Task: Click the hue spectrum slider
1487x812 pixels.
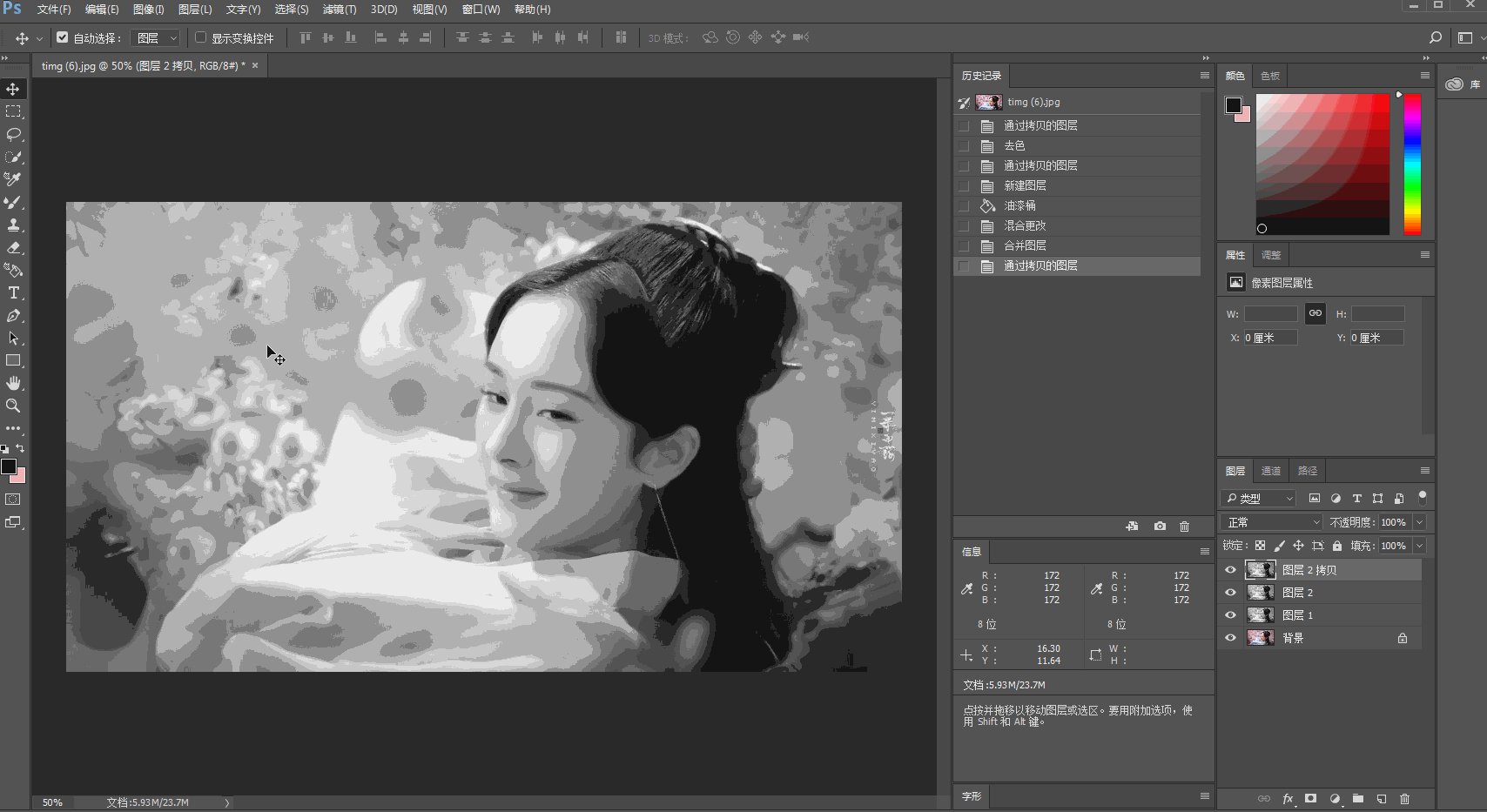Action: point(1412,164)
